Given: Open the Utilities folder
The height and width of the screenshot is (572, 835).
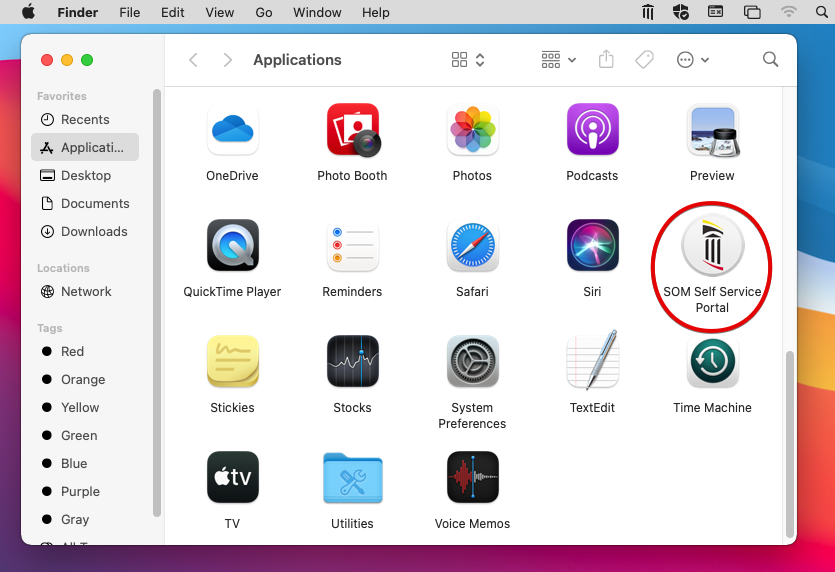Looking at the screenshot, I should pyautogui.click(x=352, y=479).
